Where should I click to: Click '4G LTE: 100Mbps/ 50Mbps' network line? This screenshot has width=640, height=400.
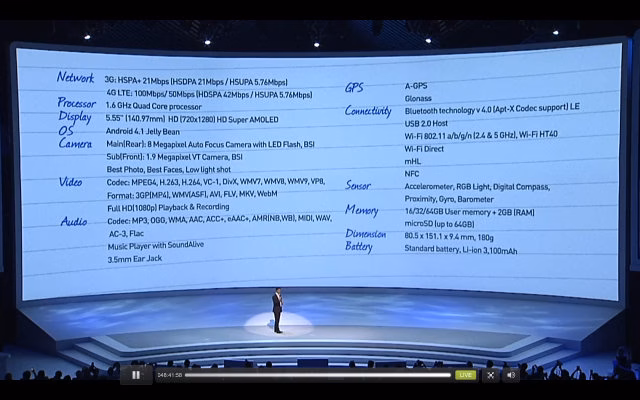[209, 94]
